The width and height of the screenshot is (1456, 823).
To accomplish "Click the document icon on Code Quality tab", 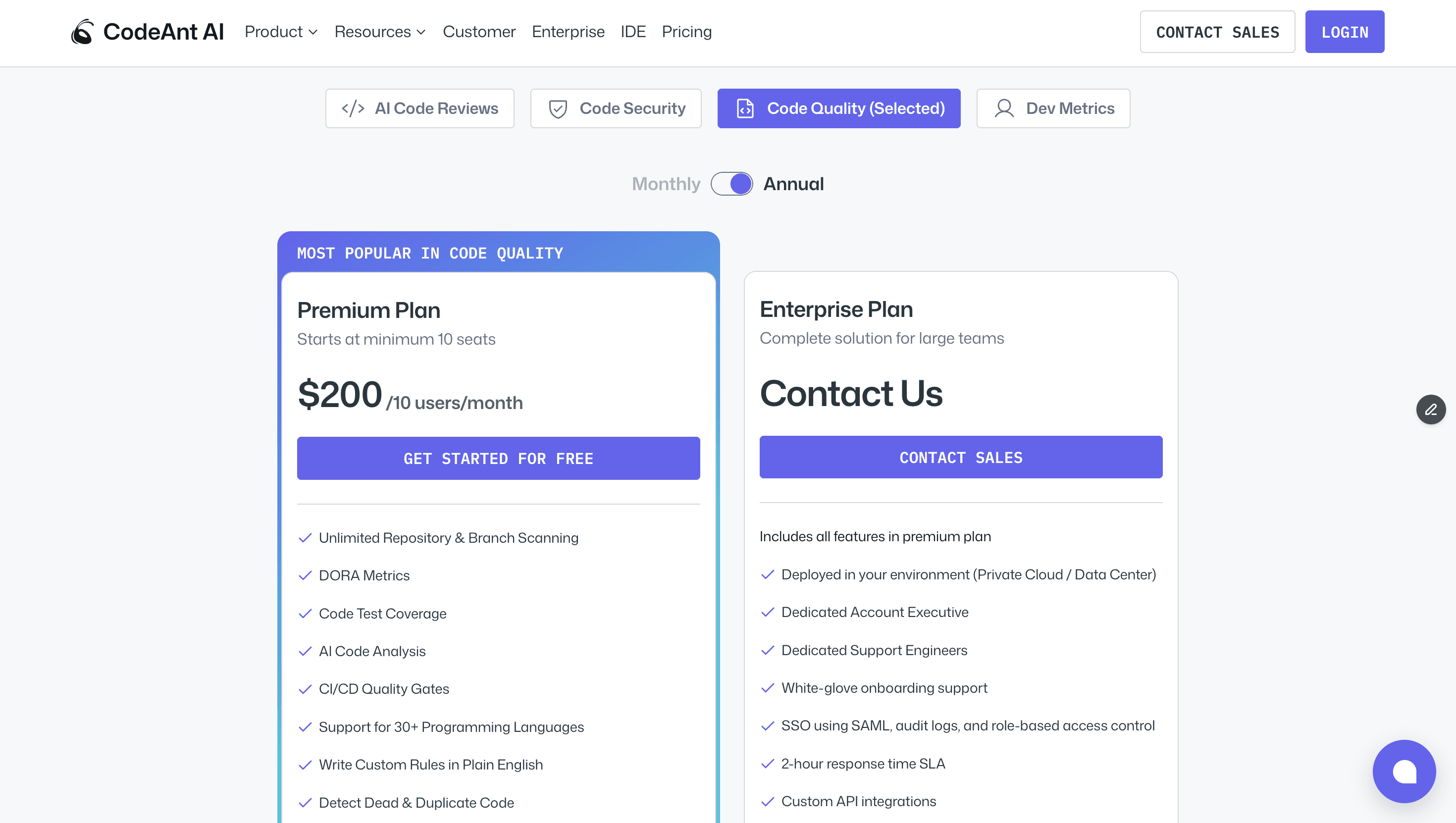I will [744, 108].
